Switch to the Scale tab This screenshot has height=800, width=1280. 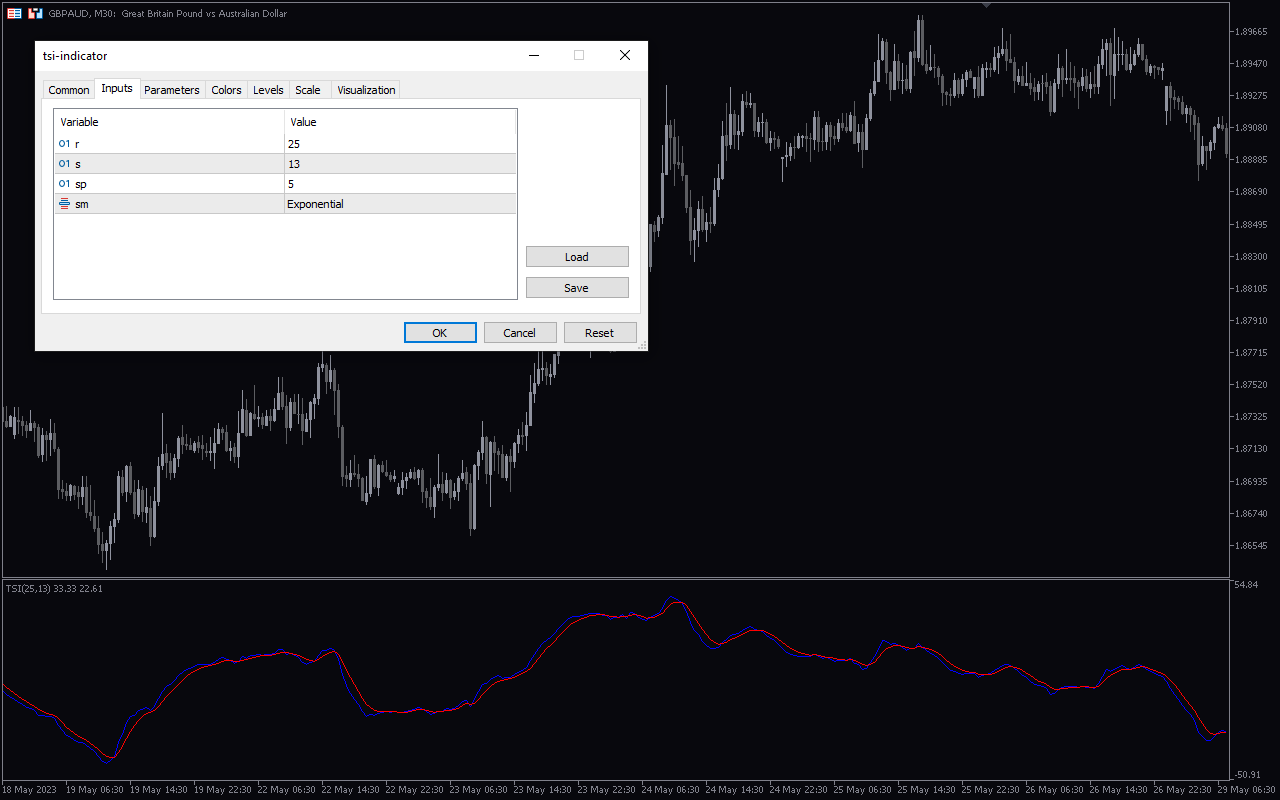click(308, 90)
